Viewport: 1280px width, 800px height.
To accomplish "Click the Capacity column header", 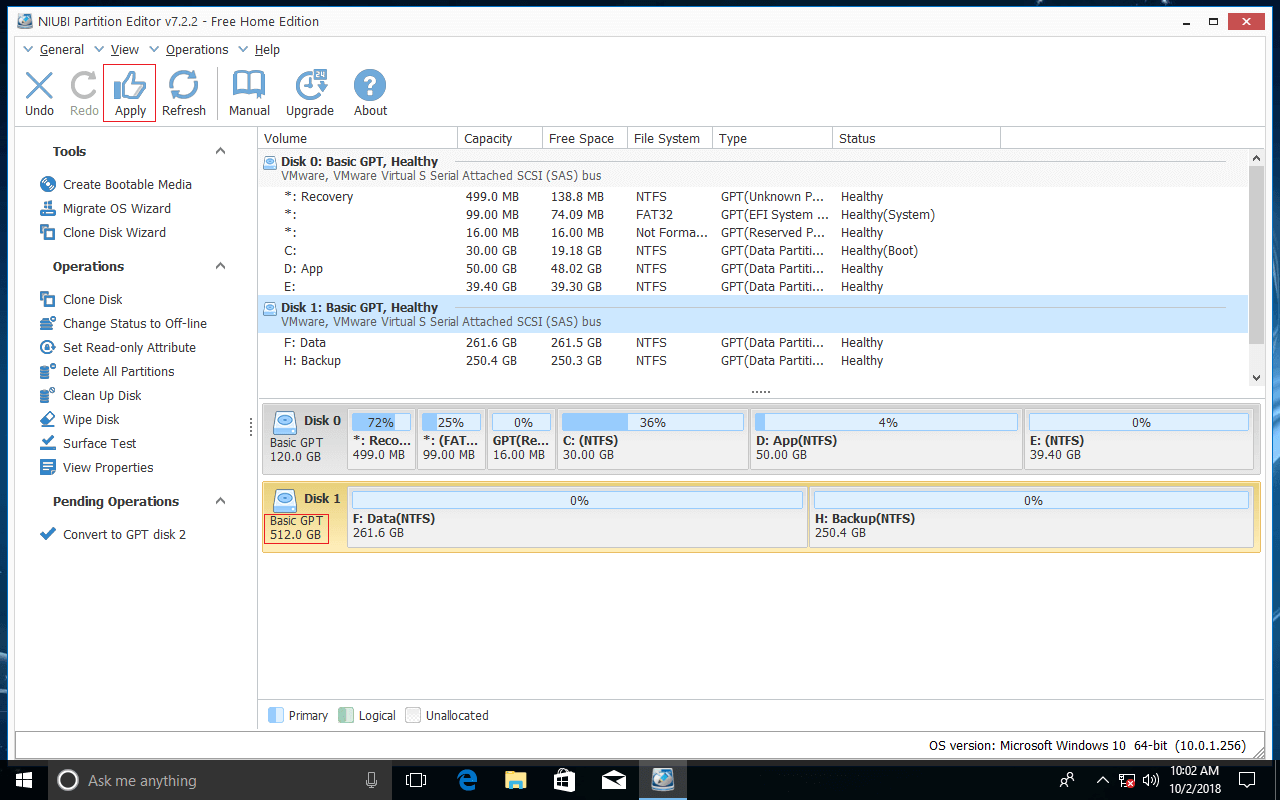I will pyautogui.click(x=489, y=139).
